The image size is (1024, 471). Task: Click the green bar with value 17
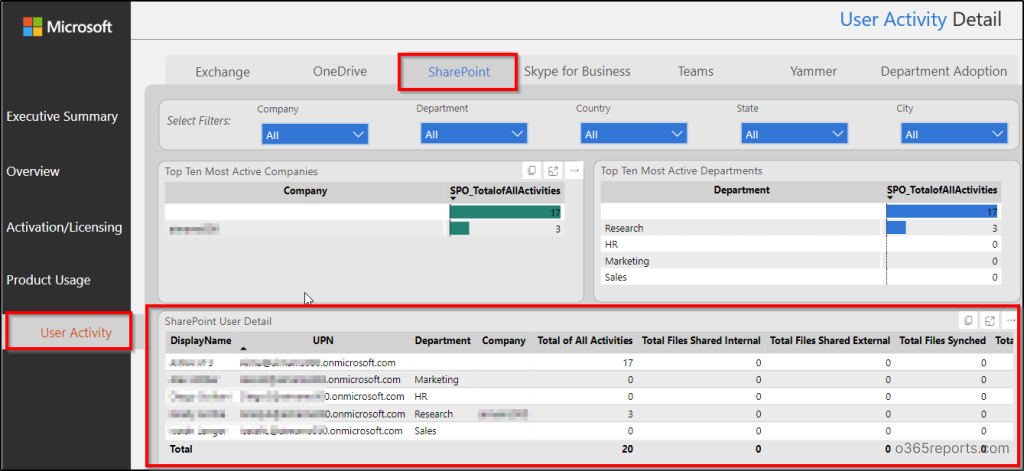[x=505, y=212]
